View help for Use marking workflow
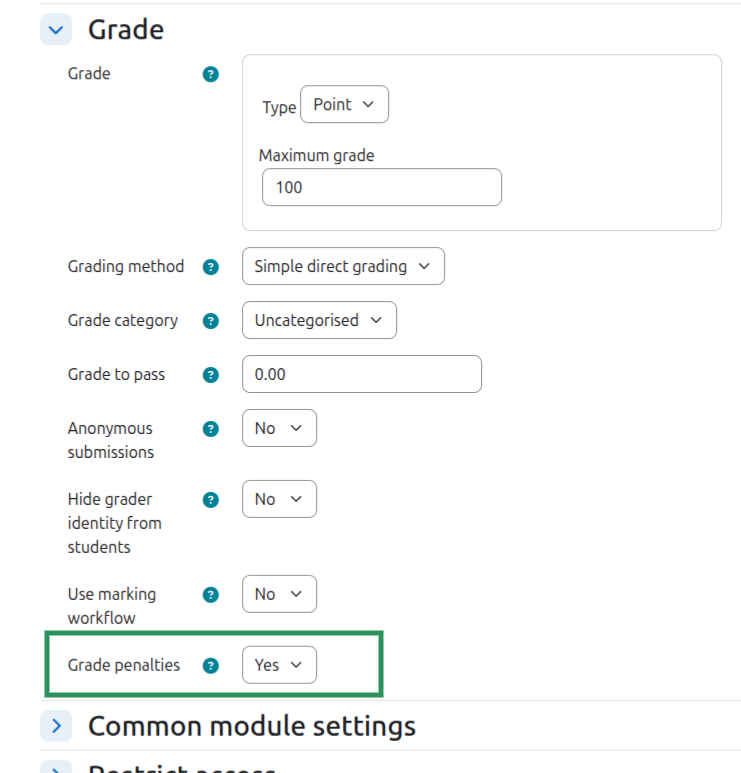 pyautogui.click(x=211, y=595)
